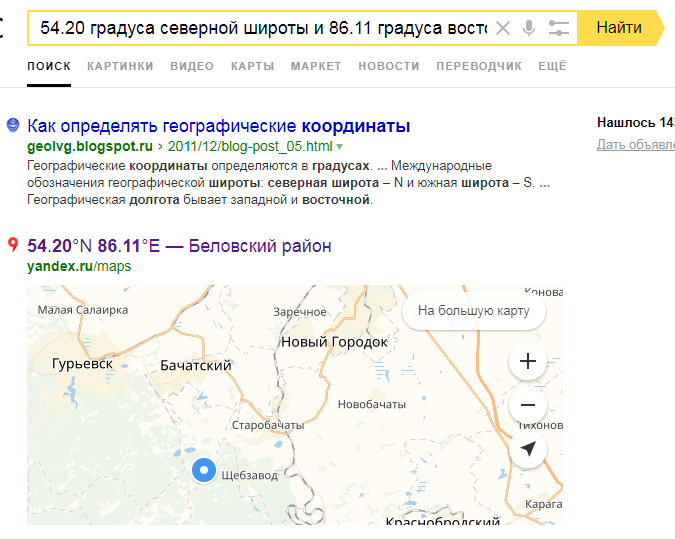675x539 pixels.
Task: Switch to the Переводчик tab
Action: 479,66
